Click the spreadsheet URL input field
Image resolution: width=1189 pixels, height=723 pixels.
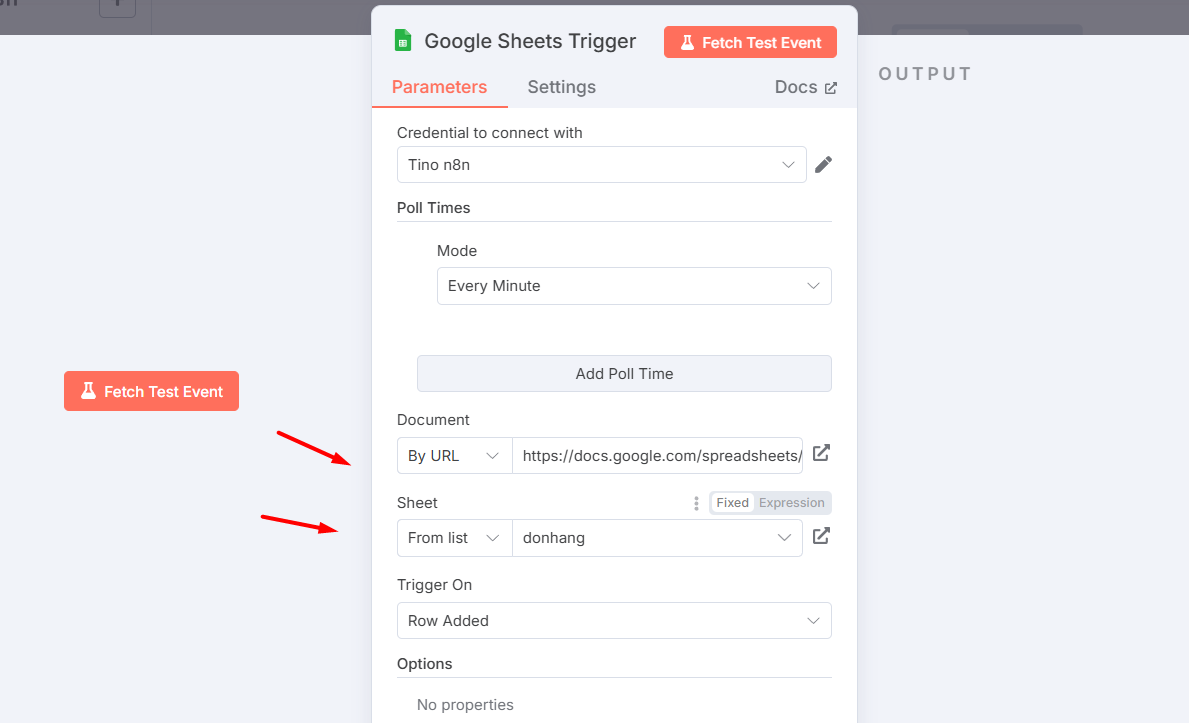657,456
